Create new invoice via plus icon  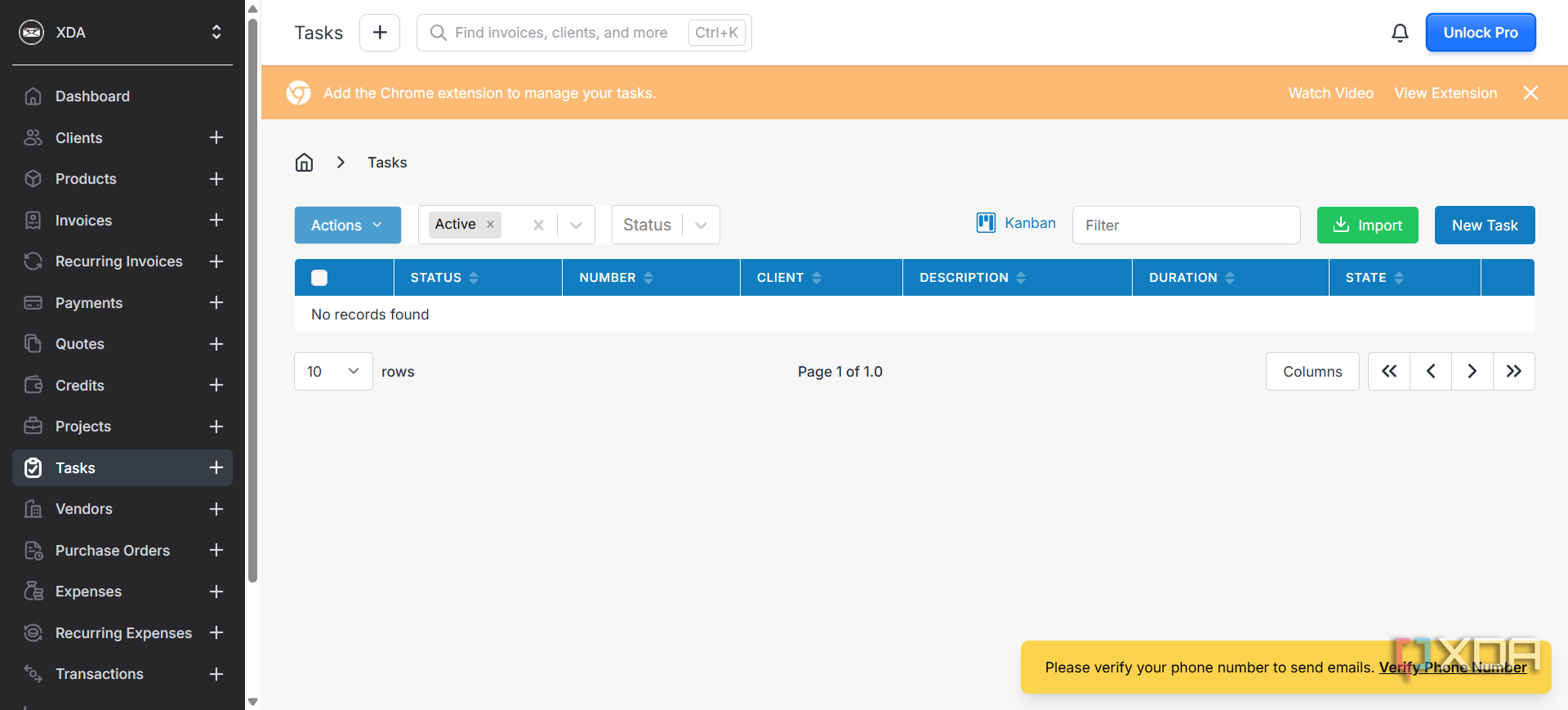click(216, 221)
